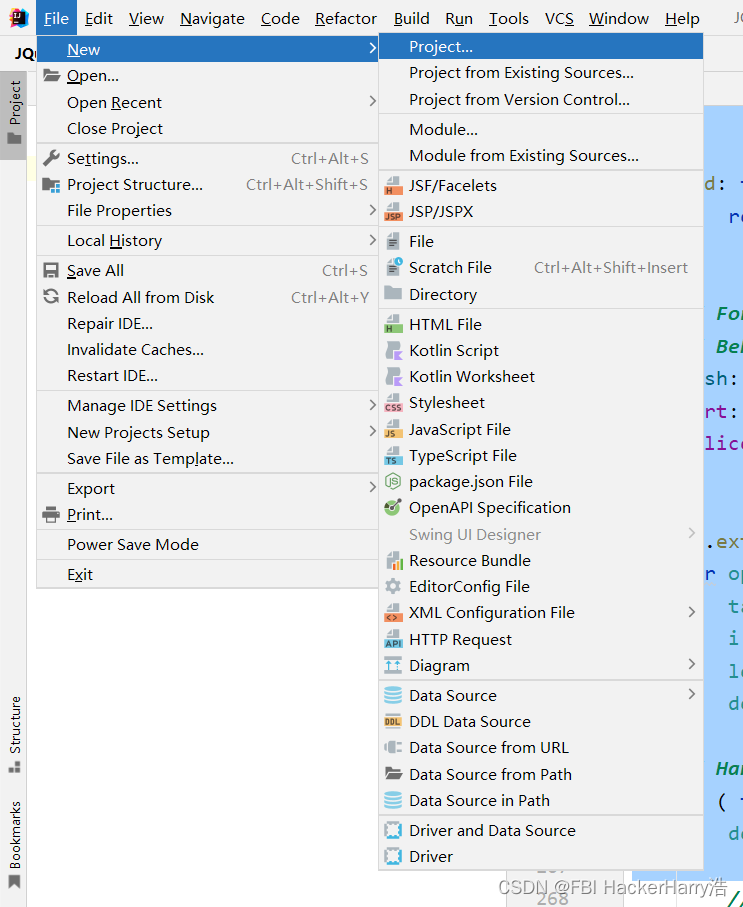Click the Open folder icon

(x=52, y=75)
